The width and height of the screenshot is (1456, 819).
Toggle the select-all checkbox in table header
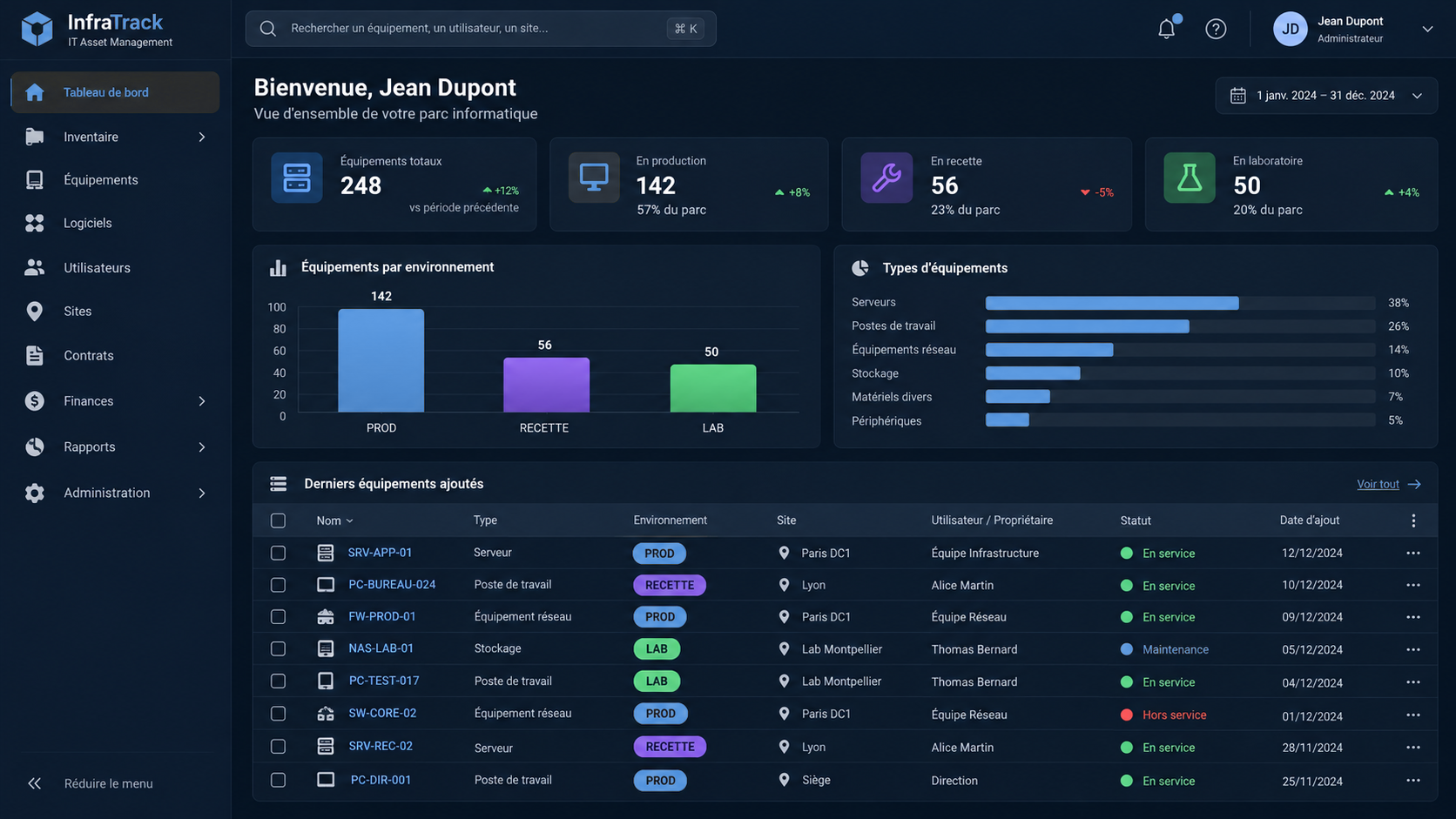coord(278,520)
